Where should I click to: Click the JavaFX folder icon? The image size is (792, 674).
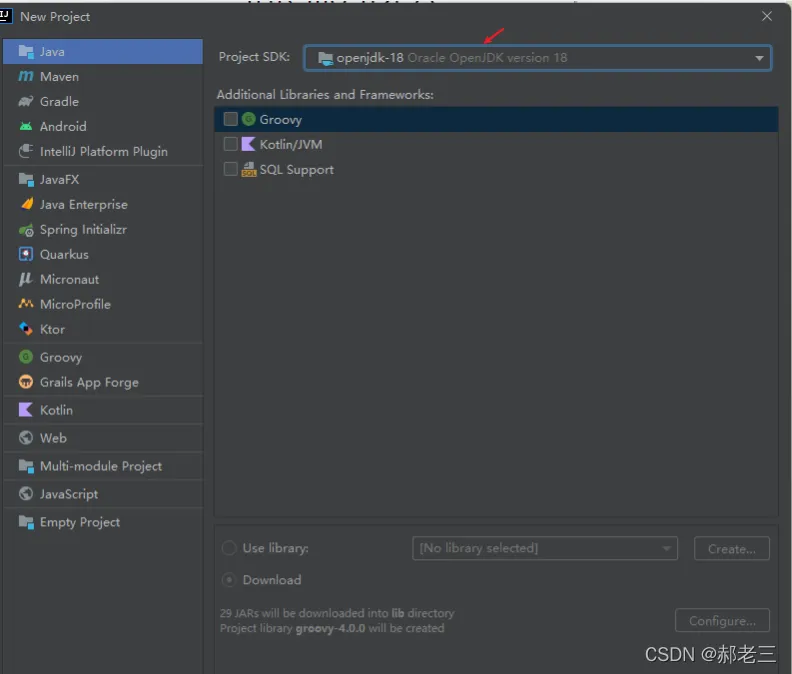point(26,179)
